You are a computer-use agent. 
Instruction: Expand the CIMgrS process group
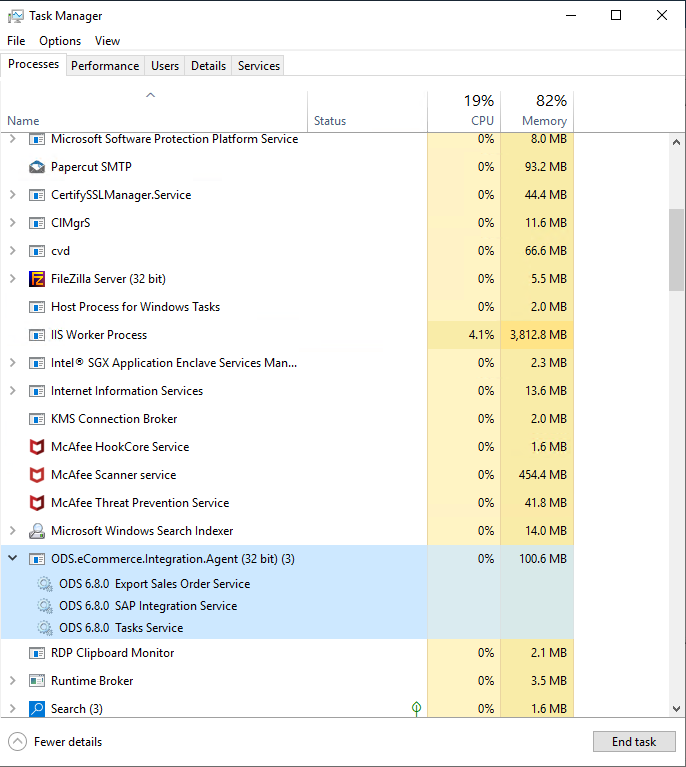[x=13, y=223]
